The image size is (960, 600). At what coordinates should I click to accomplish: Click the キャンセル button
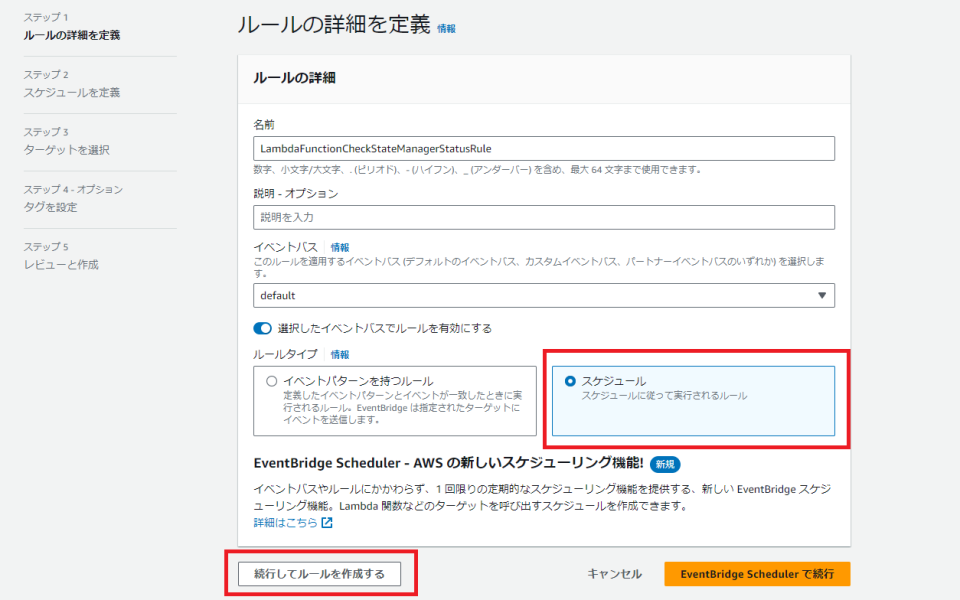click(615, 574)
